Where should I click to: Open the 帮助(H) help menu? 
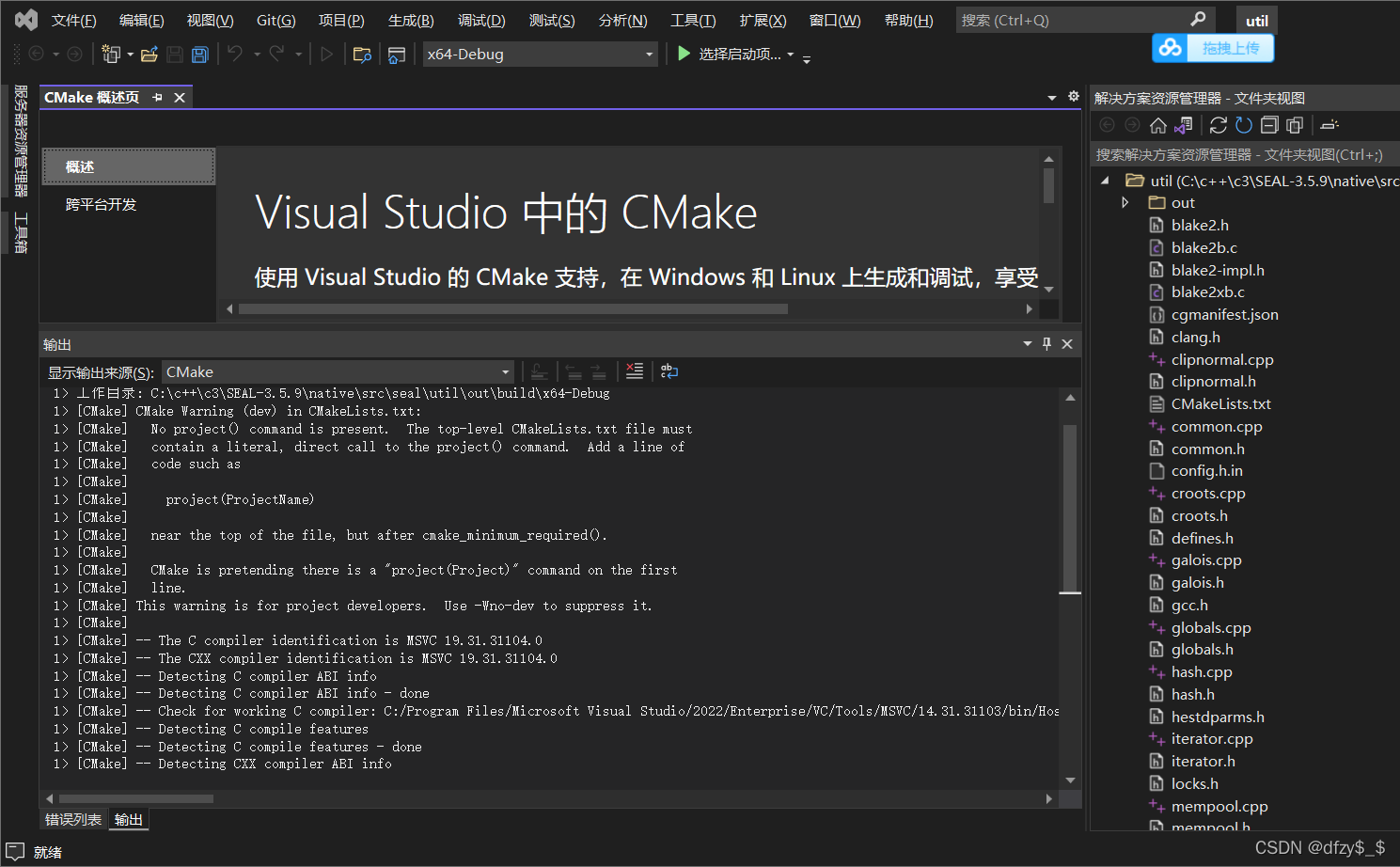[908, 21]
